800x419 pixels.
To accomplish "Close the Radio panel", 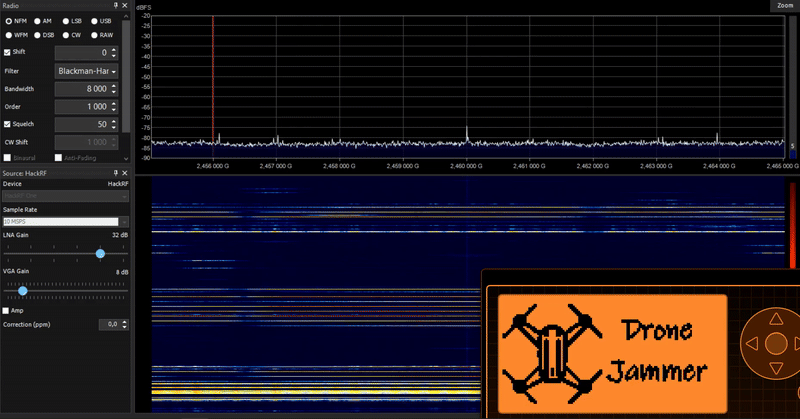I will (x=124, y=5).
